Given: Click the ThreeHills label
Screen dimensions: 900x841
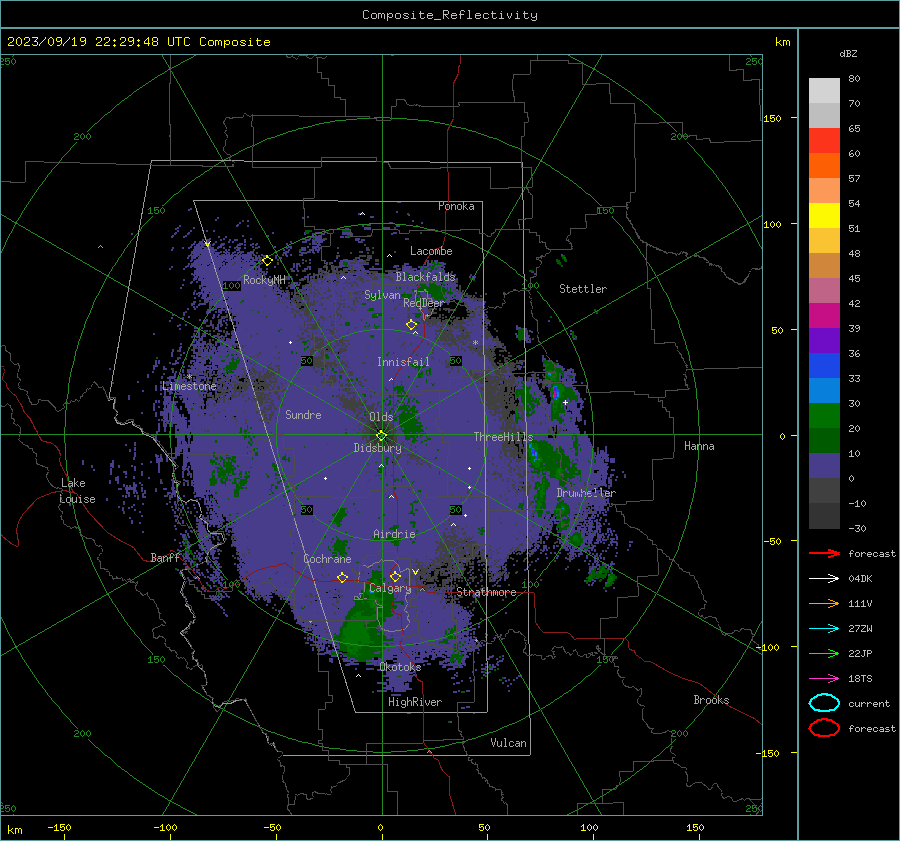Looking at the screenshot, I should coord(503,437).
